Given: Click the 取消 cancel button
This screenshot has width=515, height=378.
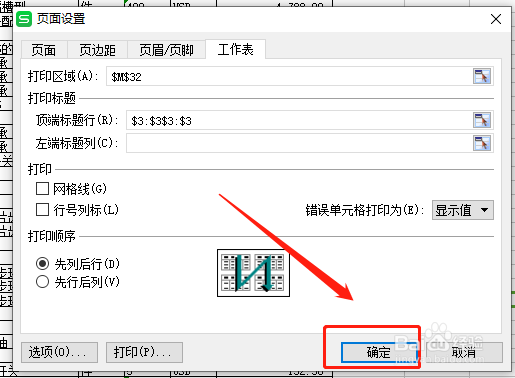Looking at the screenshot, I should click(x=464, y=352).
